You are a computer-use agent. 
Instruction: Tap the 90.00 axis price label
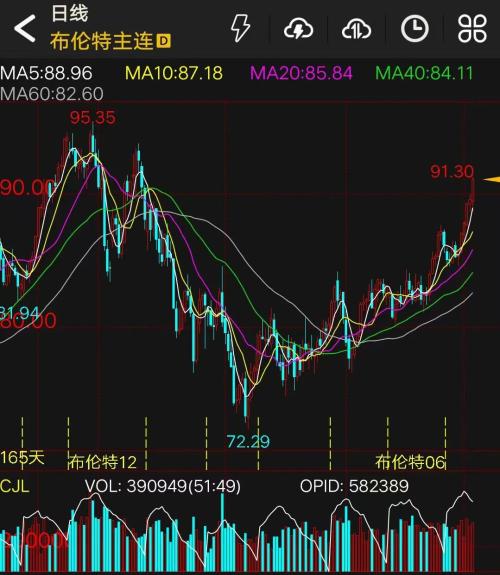(x=26, y=188)
